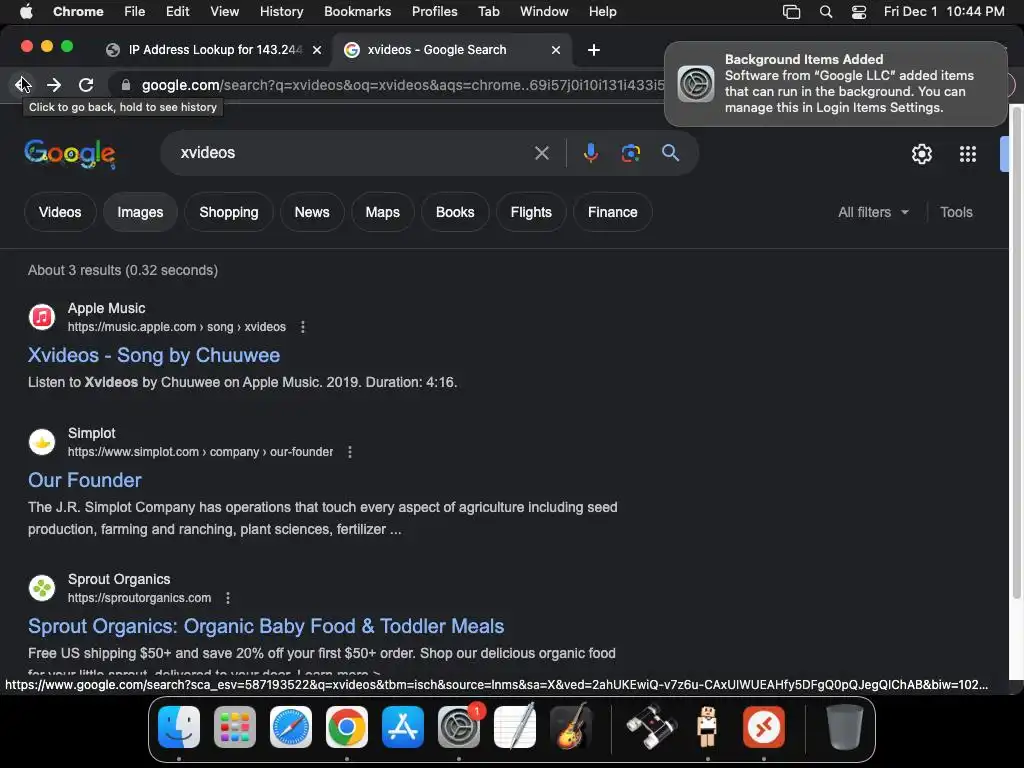1024x768 pixels.
Task: Open Control Center in the menu bar
Action: (x=859, y=11)
